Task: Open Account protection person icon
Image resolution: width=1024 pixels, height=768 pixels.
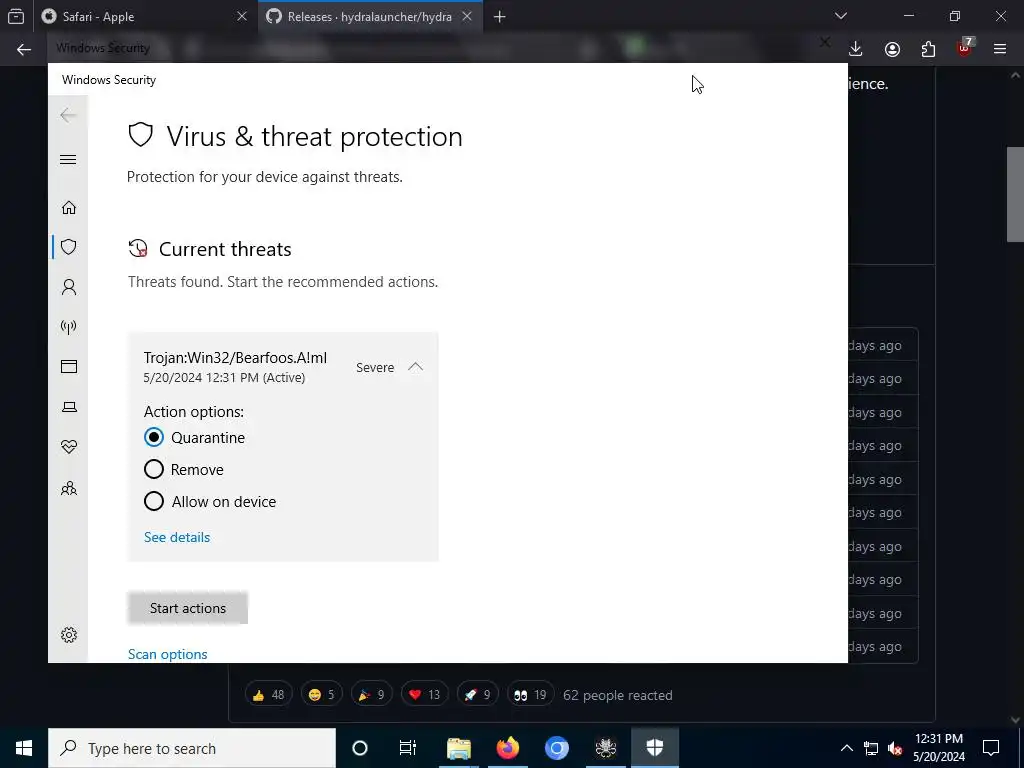Action: 69,287
